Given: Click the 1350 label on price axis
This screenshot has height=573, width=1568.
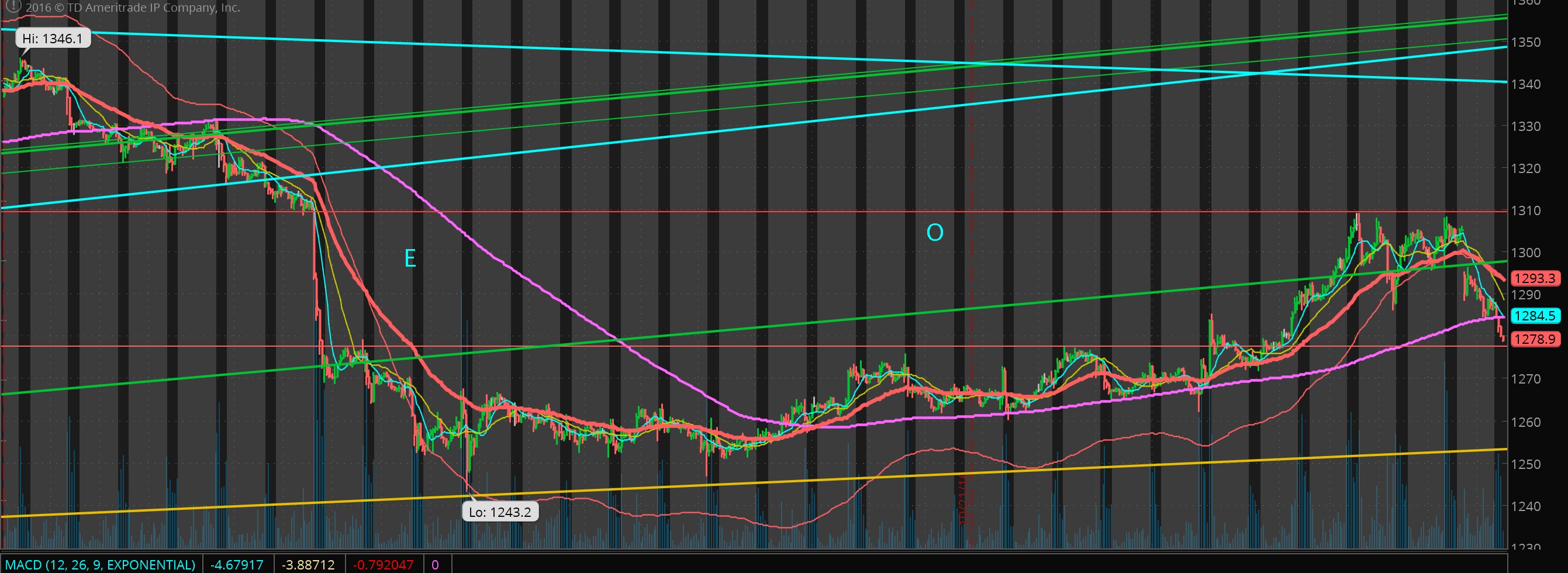Looking at the screenshot, I should [1525, 42].
